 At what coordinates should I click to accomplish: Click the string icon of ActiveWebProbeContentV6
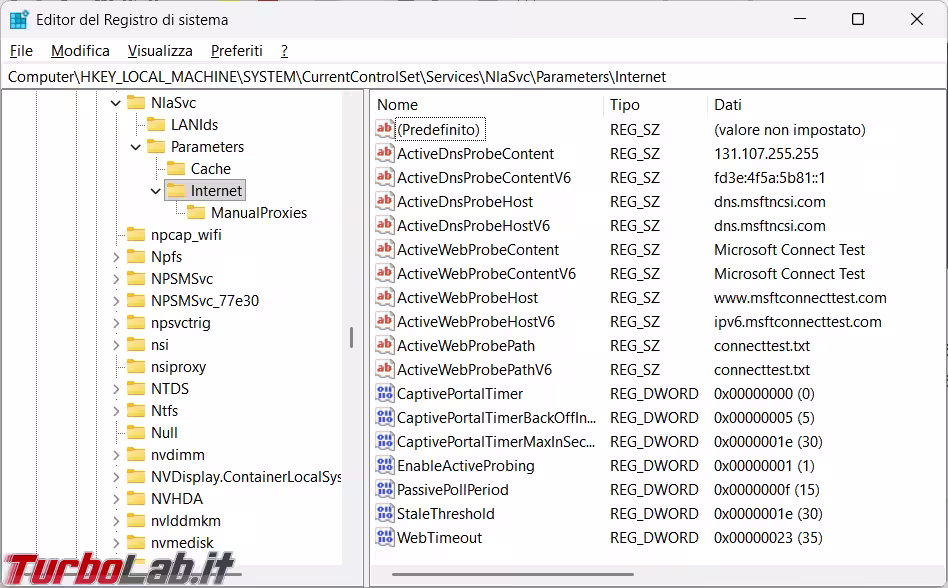[x=385, y=273]
